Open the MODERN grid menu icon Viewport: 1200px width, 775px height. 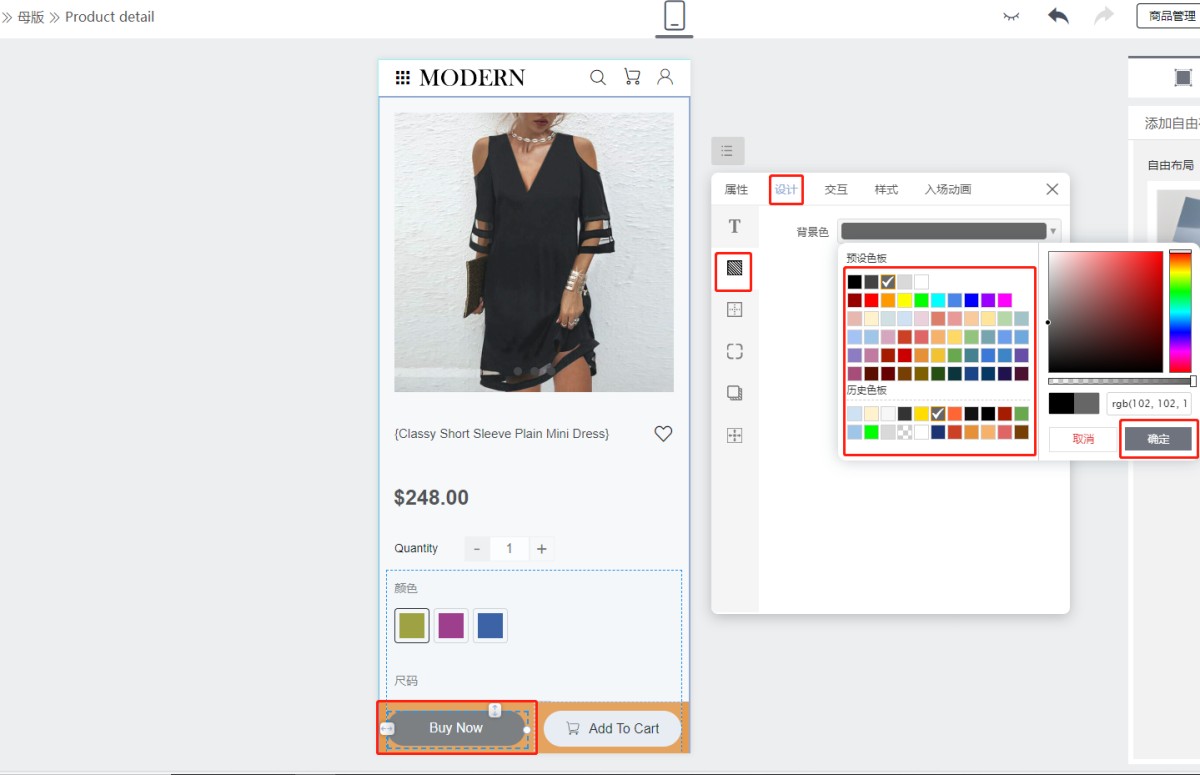pyautogui.click(x=403, y=78)
